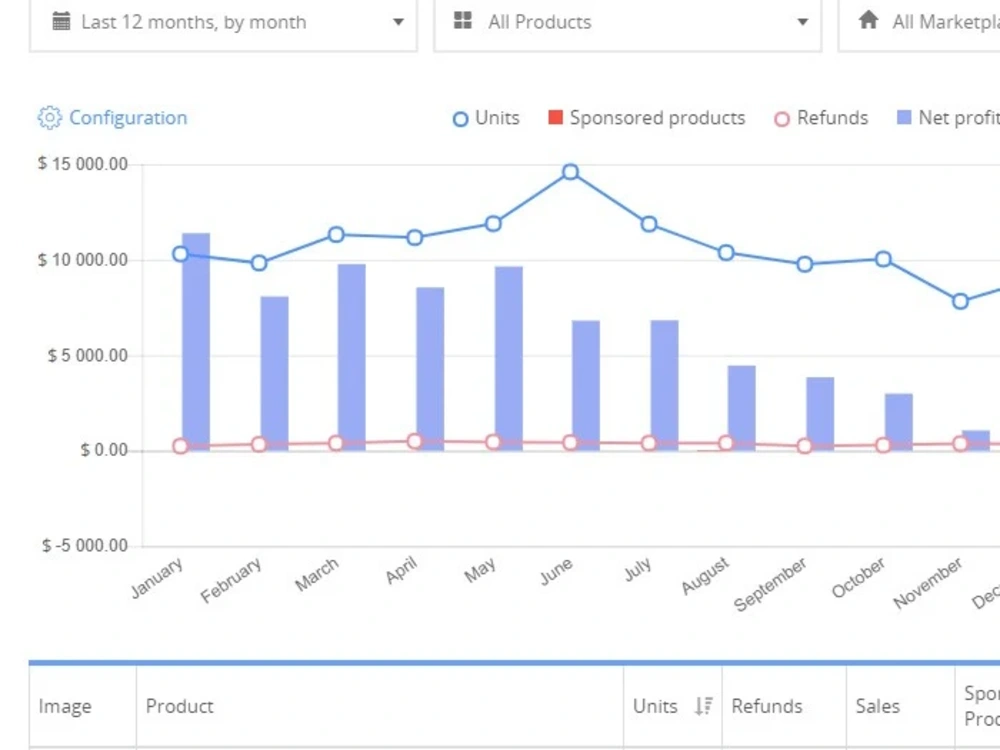Expand the All Products dropdown arrow
Image resolution: width=1000 pixels, height=750 pixels.
803,22
